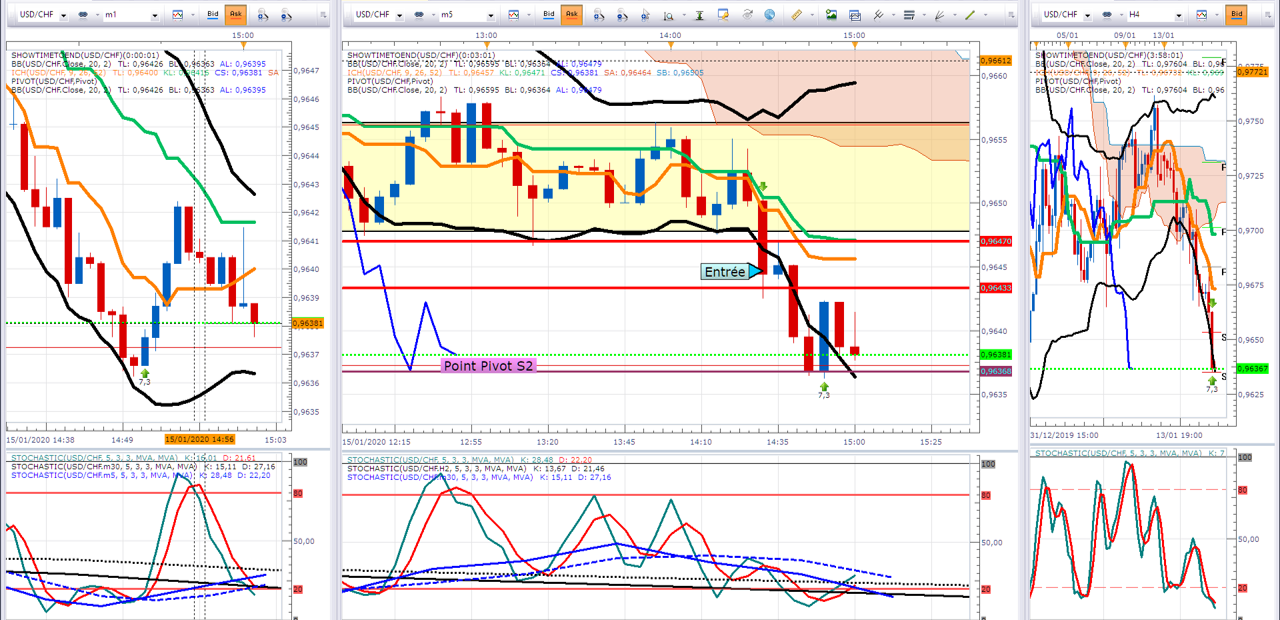Screen dimensions: 1280x620
Task: Open the m5 timeframe dropdown
Action: tap(490, 15)
